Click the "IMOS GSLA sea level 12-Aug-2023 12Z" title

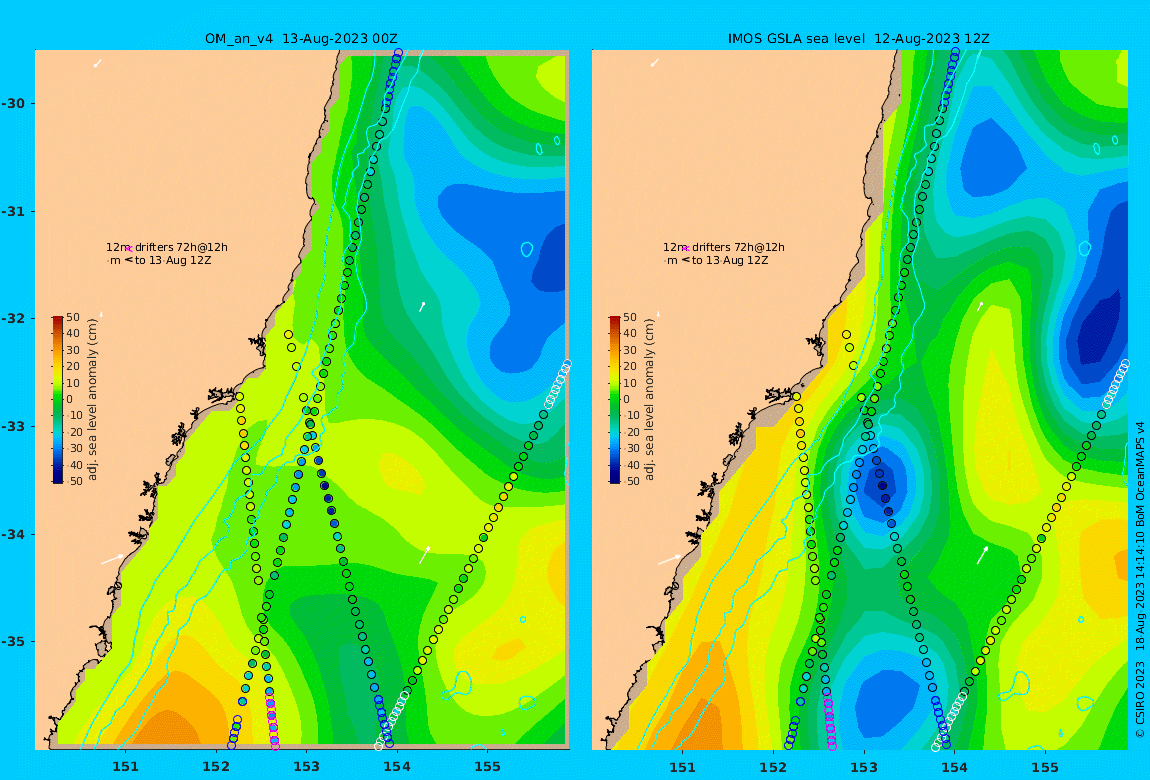858,39
